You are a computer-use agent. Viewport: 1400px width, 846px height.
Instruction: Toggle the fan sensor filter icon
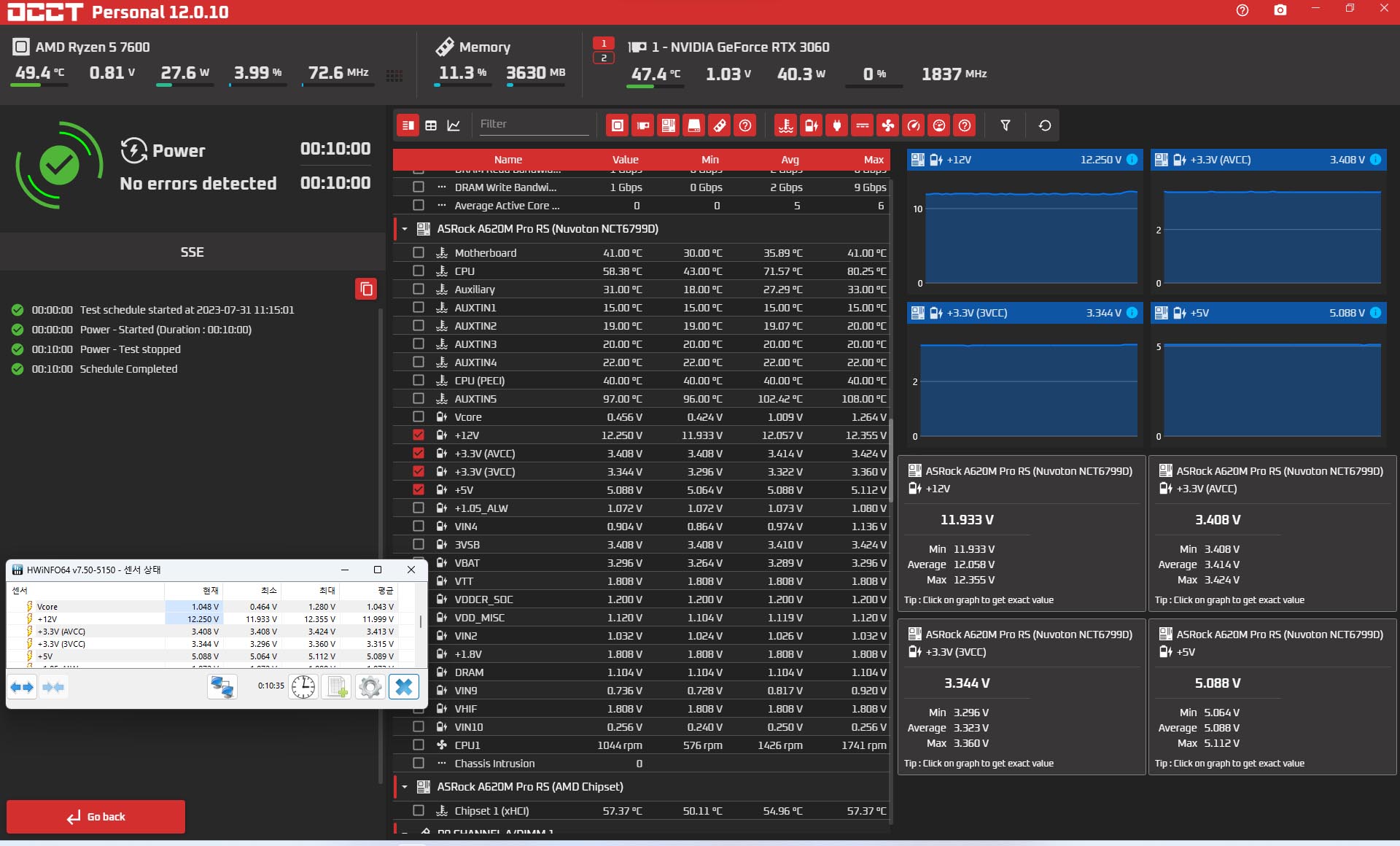click(x=887, y=125)
